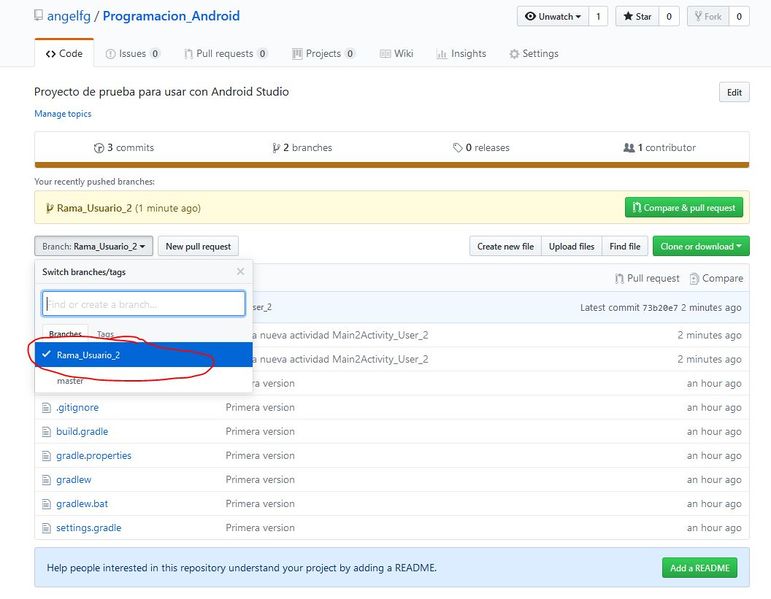The width and height of the screenshot is (771, 599).
Task: Click the branches fork icon
Action: pos(276,148)
